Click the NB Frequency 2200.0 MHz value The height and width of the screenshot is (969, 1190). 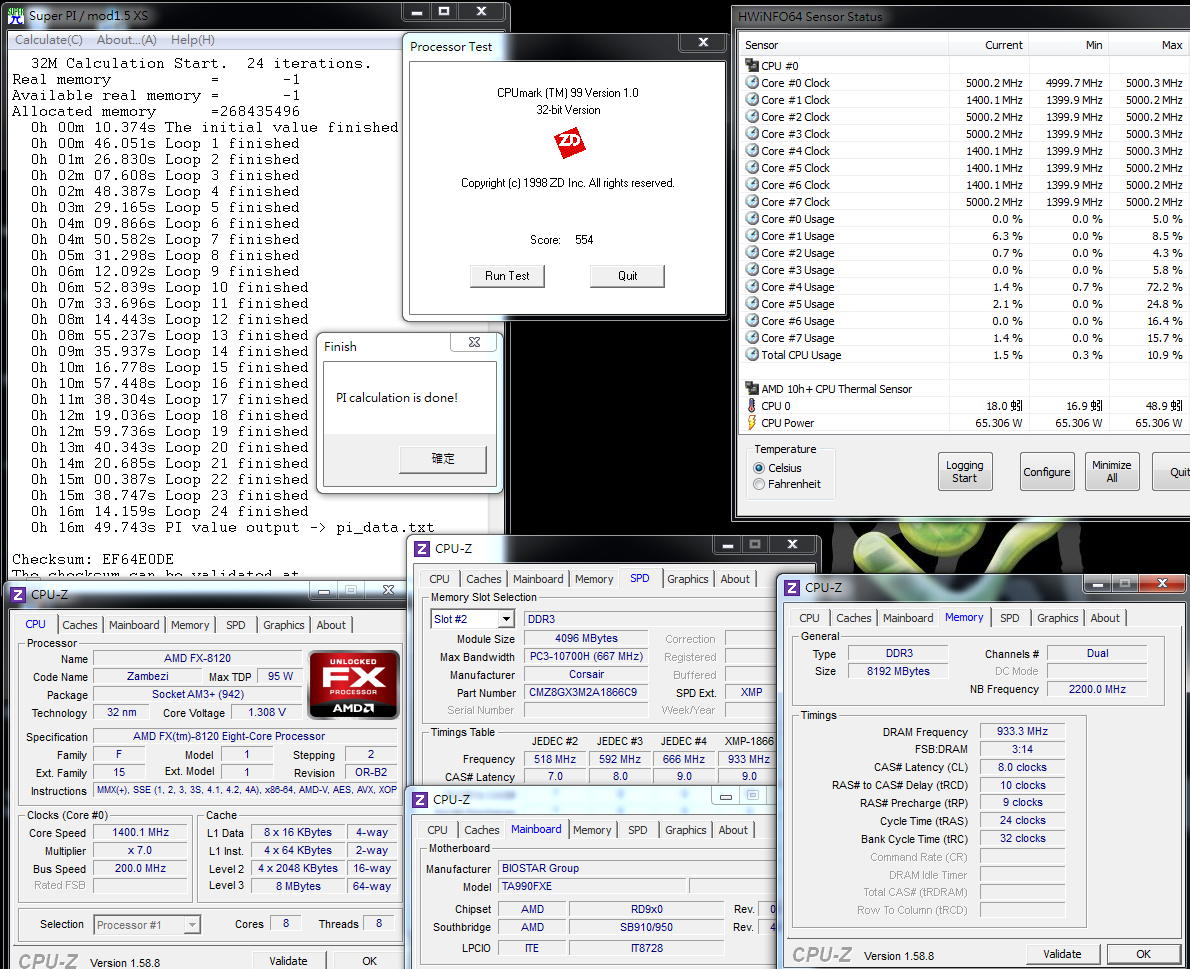[x=1097, y=689]
